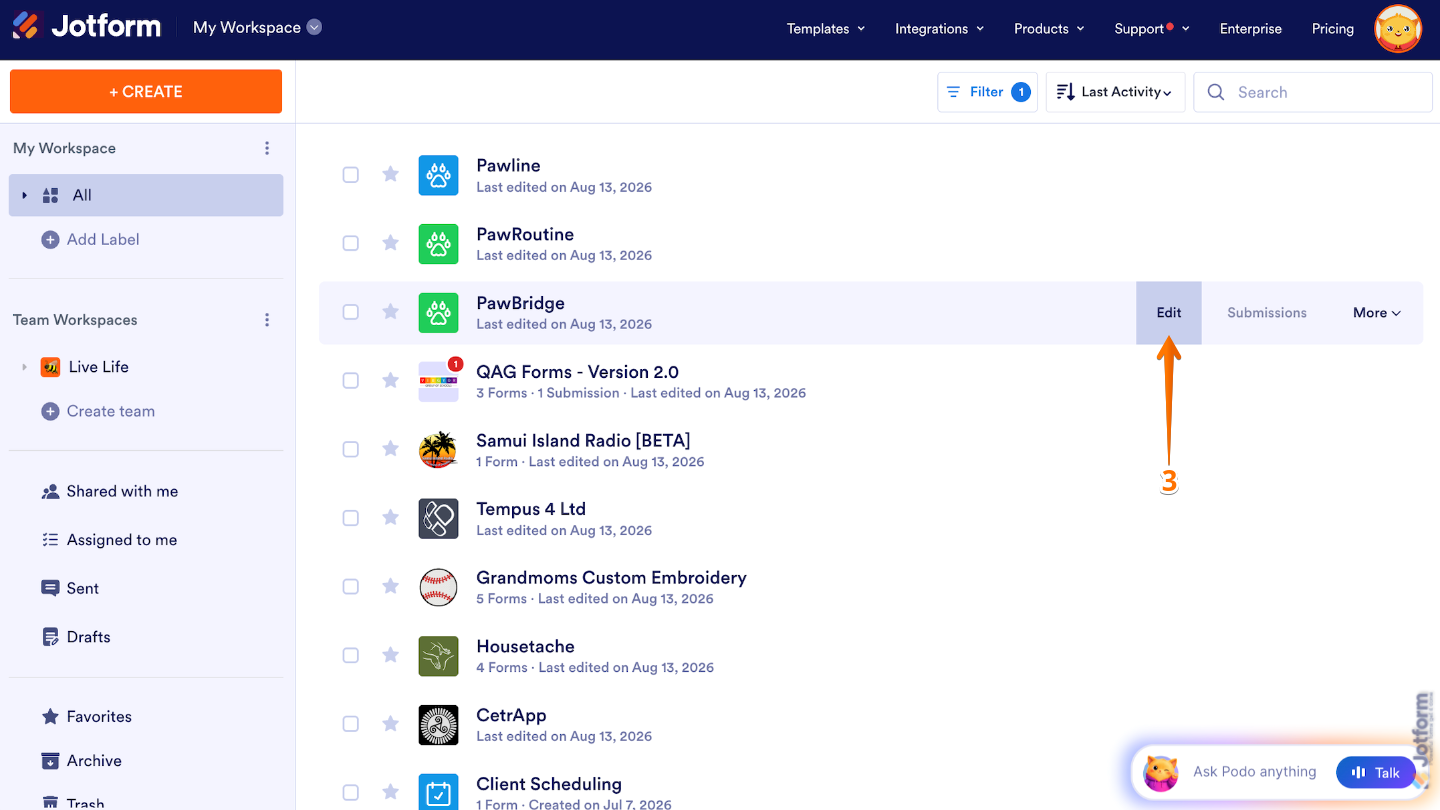The height and width of the screenshot is (810, 1440).
Task: Click the QAG Forms thumbnail icon
Action: (x=438, y=381)
